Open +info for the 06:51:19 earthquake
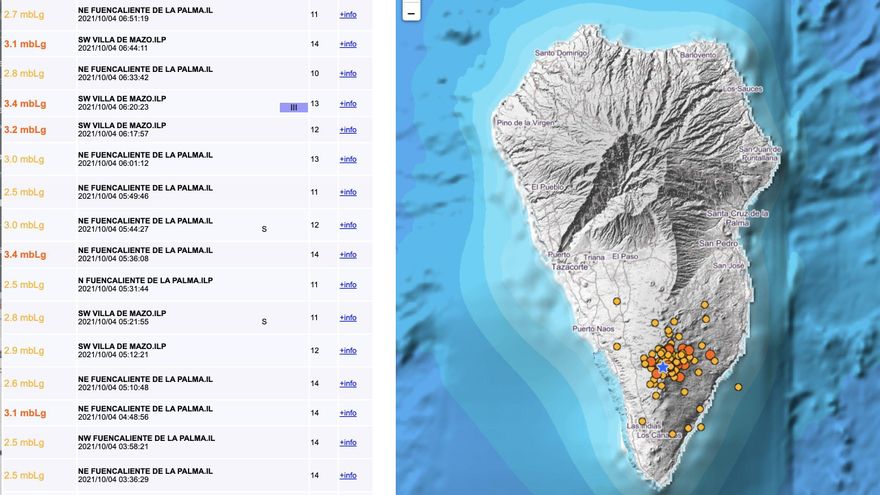The height and width of the screenshot is (495, 880). point(348,15)
